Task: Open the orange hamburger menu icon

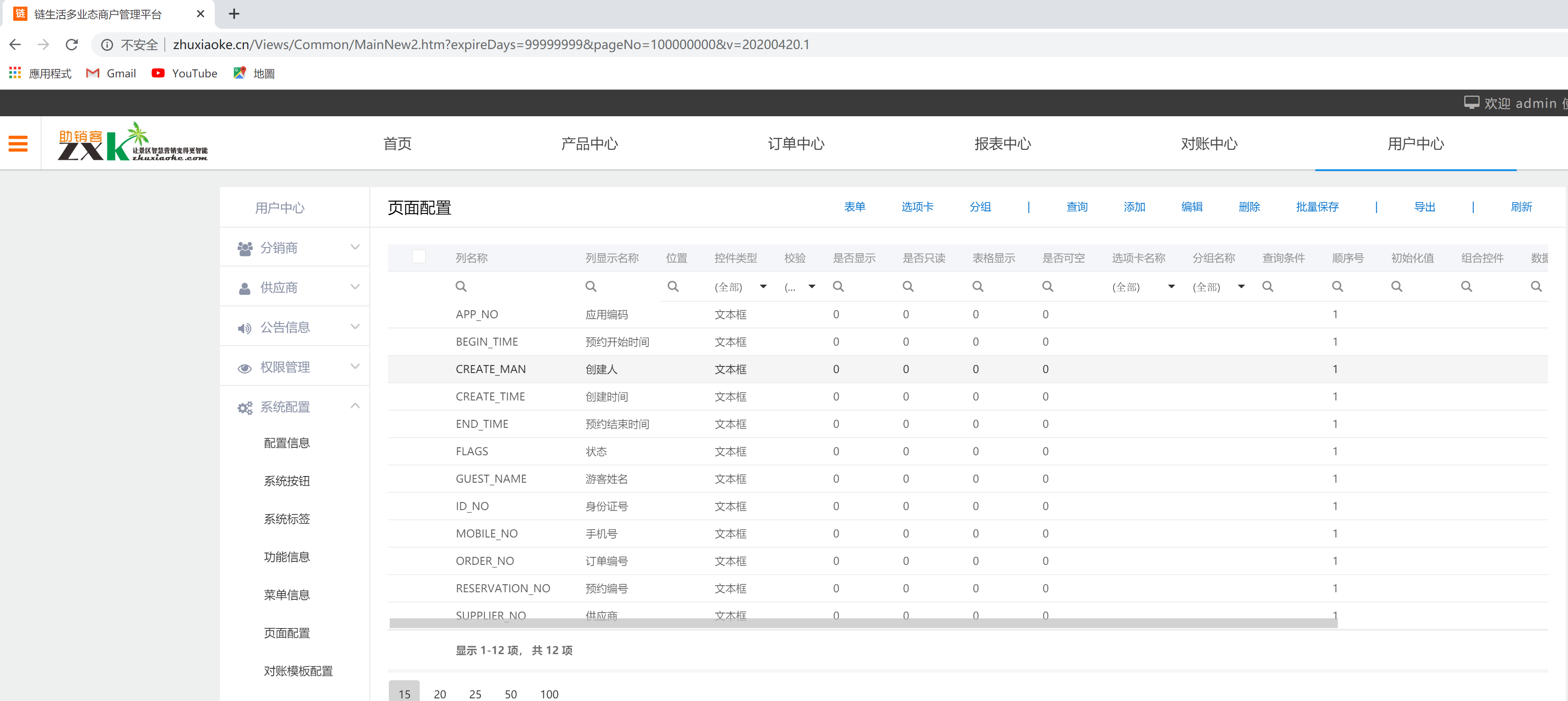Action: [18, 144]
